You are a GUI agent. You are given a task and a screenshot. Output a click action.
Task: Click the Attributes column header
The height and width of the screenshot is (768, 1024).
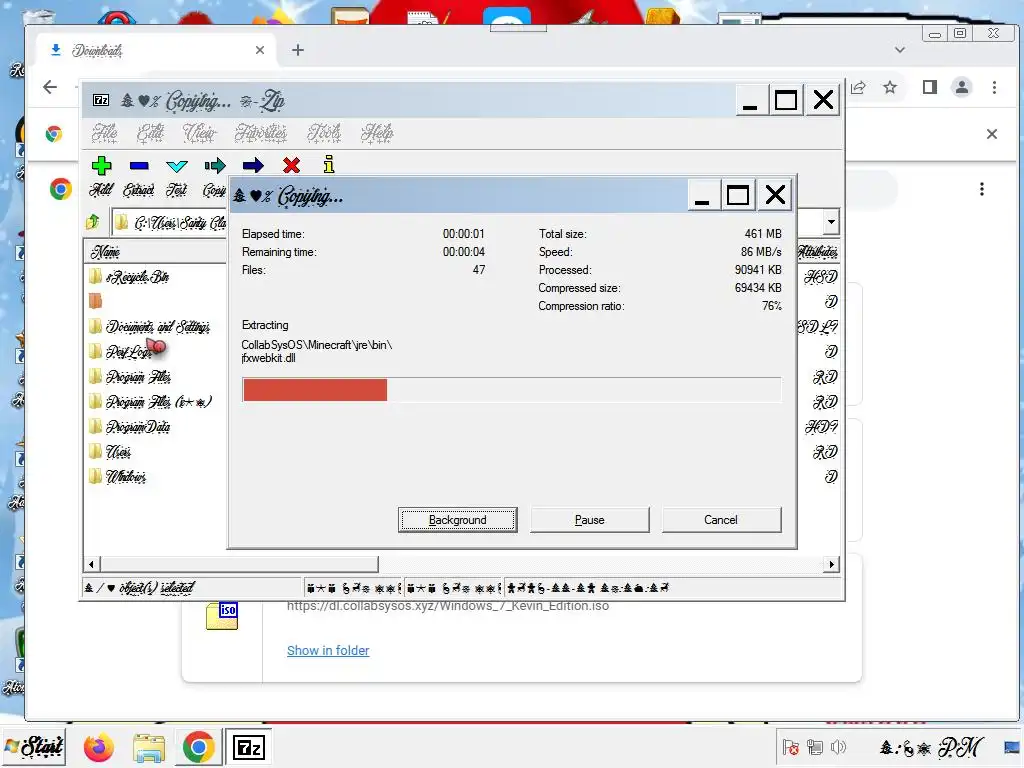[817, 252]
